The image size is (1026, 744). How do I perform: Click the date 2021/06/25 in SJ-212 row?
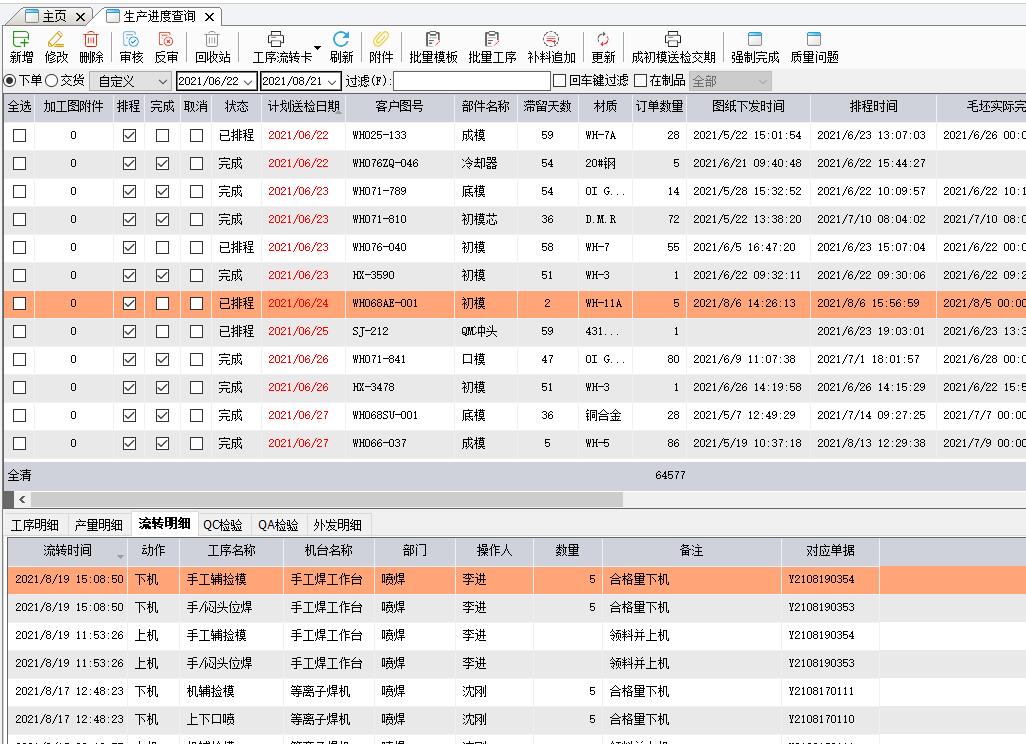[x=298, y=332]
